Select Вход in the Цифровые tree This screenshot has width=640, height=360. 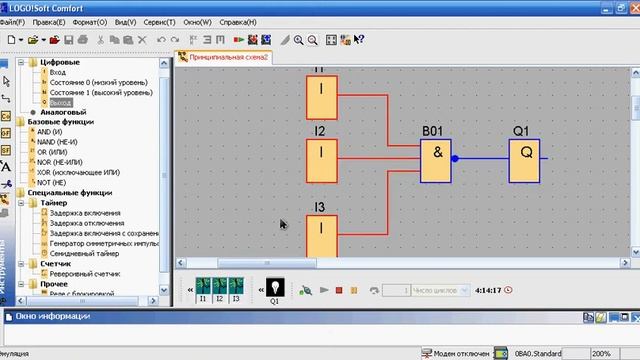(58, 72)
